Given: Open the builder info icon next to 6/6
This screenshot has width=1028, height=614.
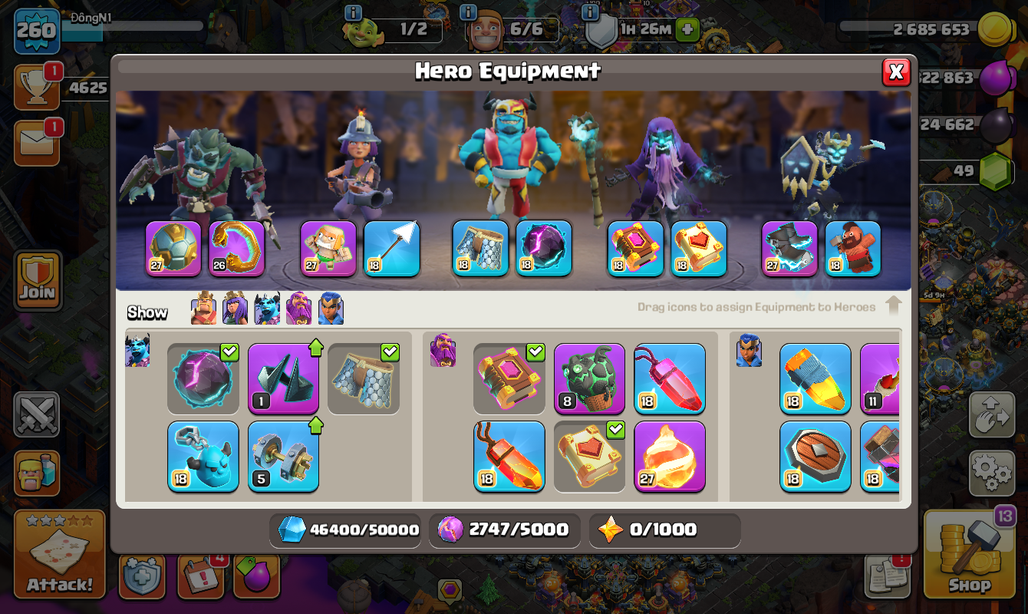Looking at the screenshot, I should pyautogui.click(x=467, y=12).
